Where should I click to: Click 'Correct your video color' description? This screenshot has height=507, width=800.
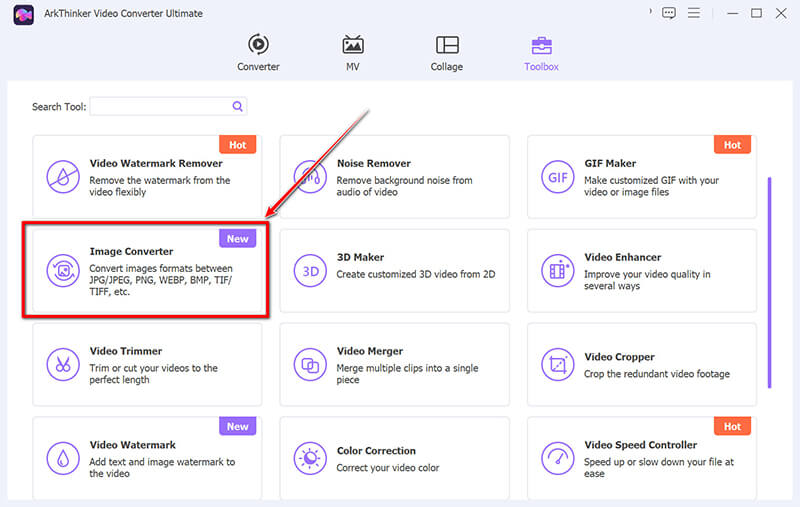388,468
